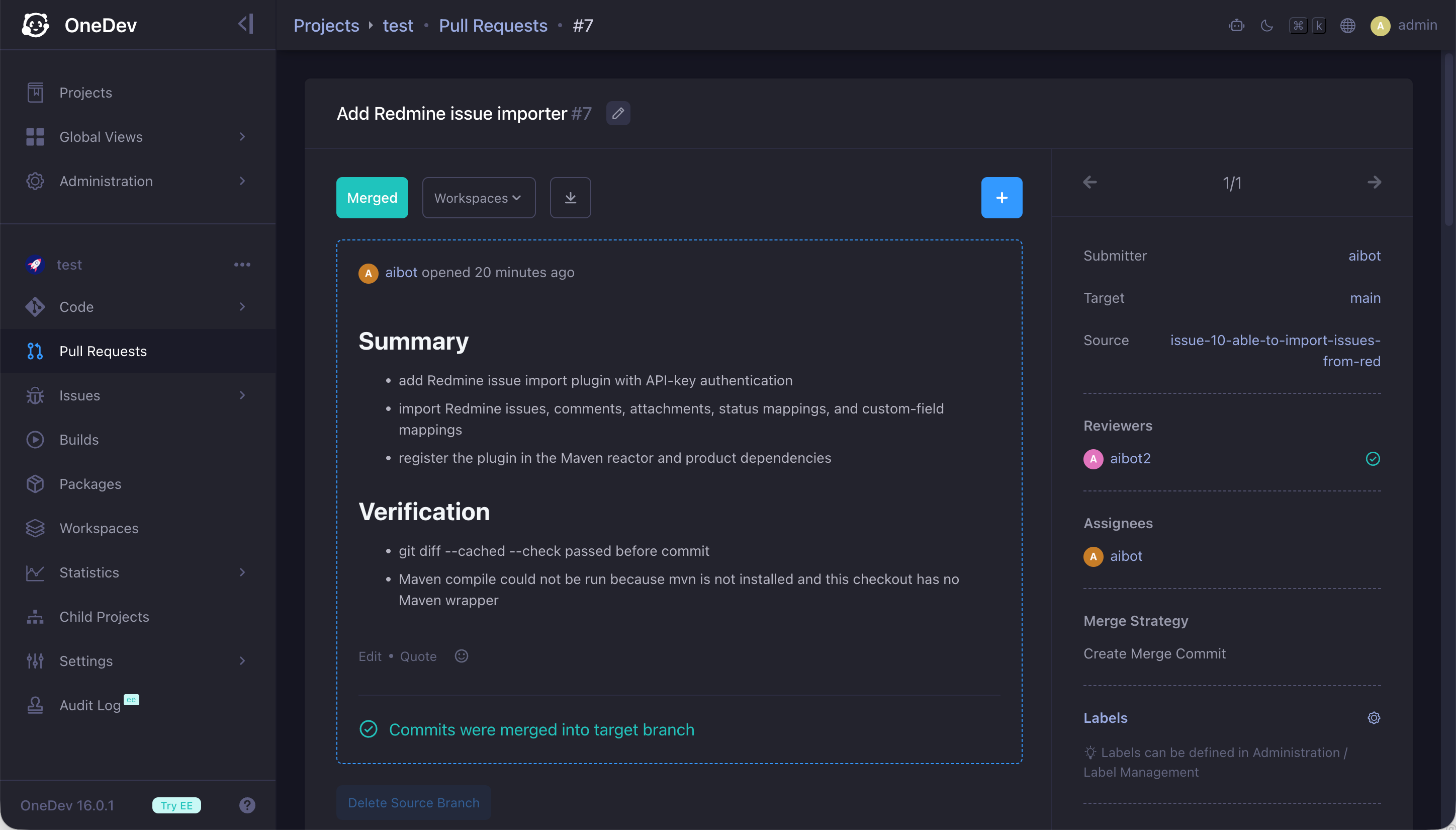Image resolution: width=1456 pixels, height=830 pixels.
Task: Open the Workspaces dropdown
Action: point(479,197)
